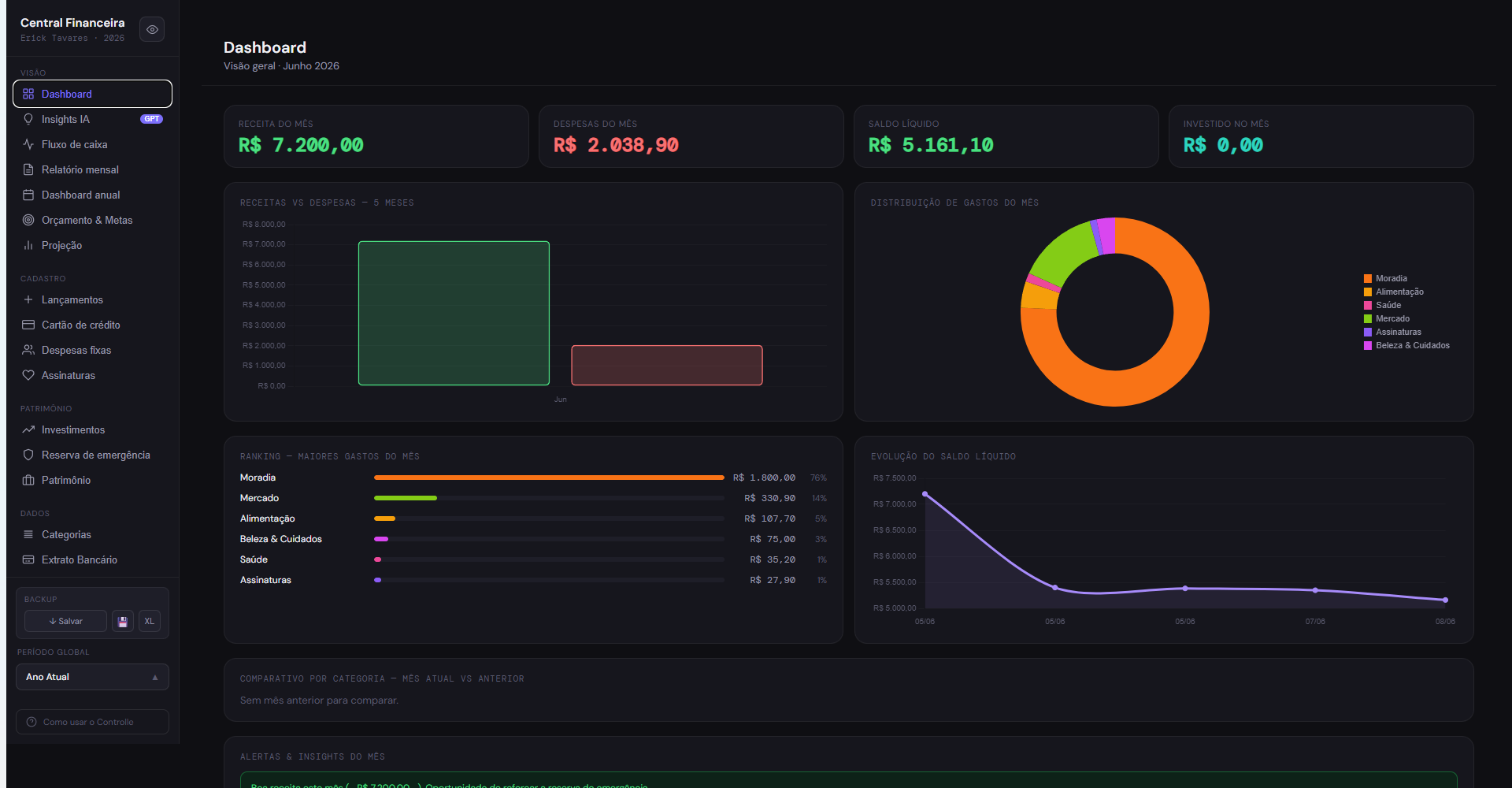This screenshot has width=1512, height=788.
Task: Open the Ano Atual period dropdown
Action: pos(92,677)
